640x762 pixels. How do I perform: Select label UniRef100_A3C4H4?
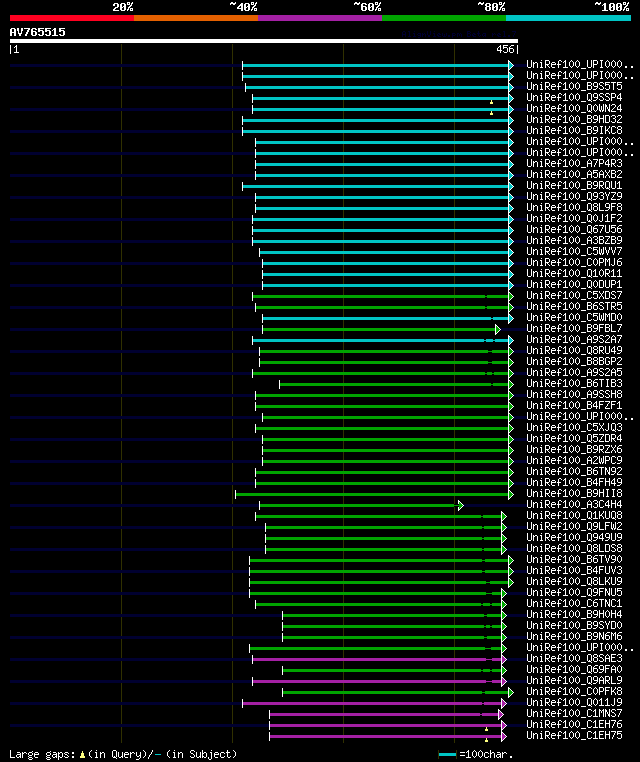tap(574, 504)
